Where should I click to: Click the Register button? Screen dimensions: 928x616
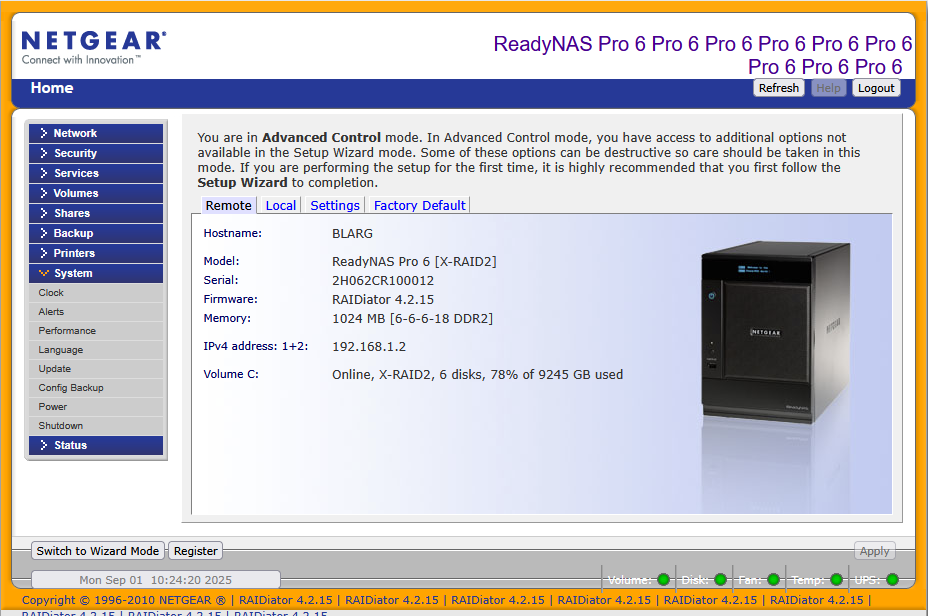(195, 551)
